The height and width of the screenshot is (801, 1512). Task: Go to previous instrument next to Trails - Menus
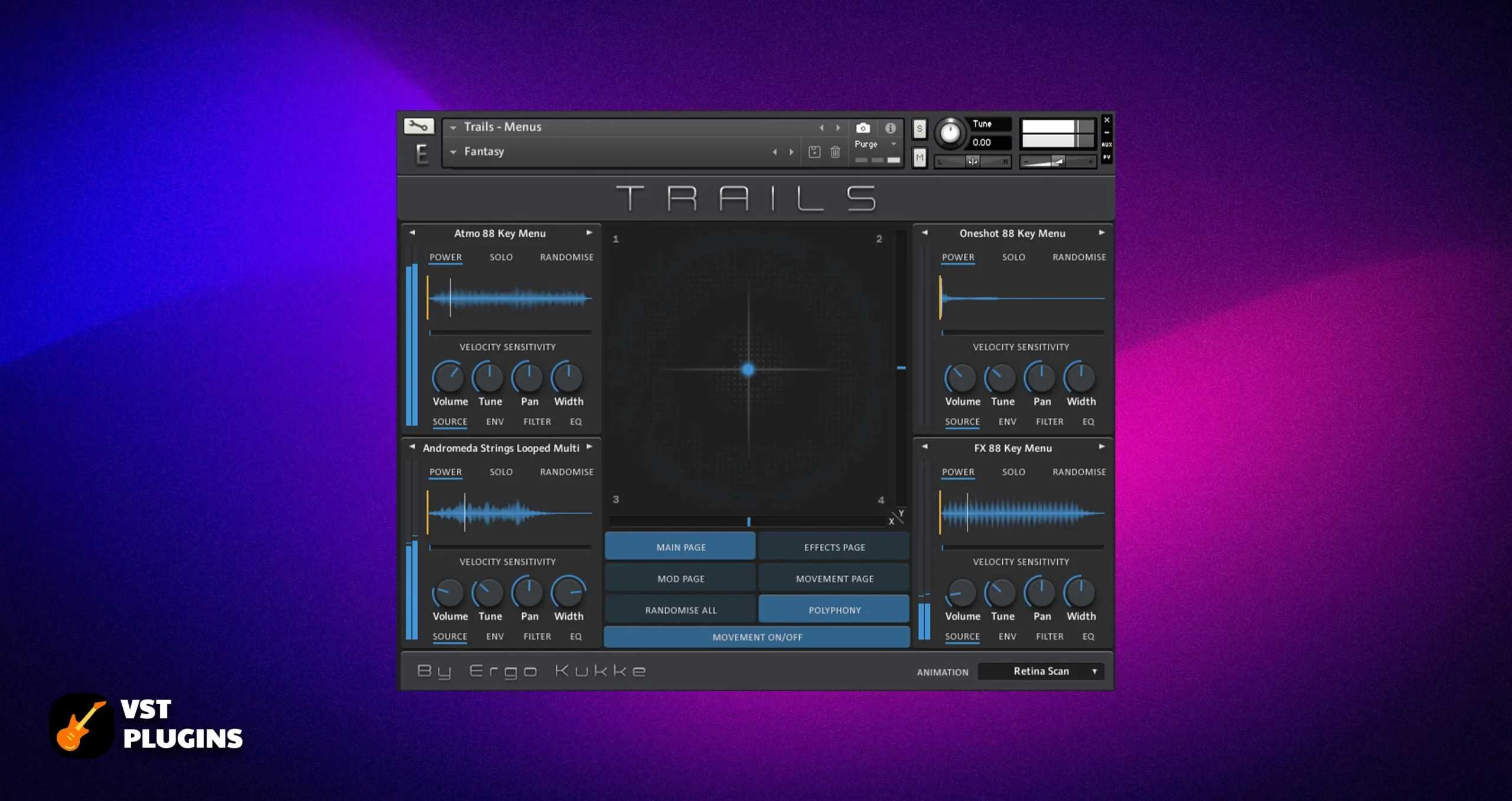click(x=822, y=127)
